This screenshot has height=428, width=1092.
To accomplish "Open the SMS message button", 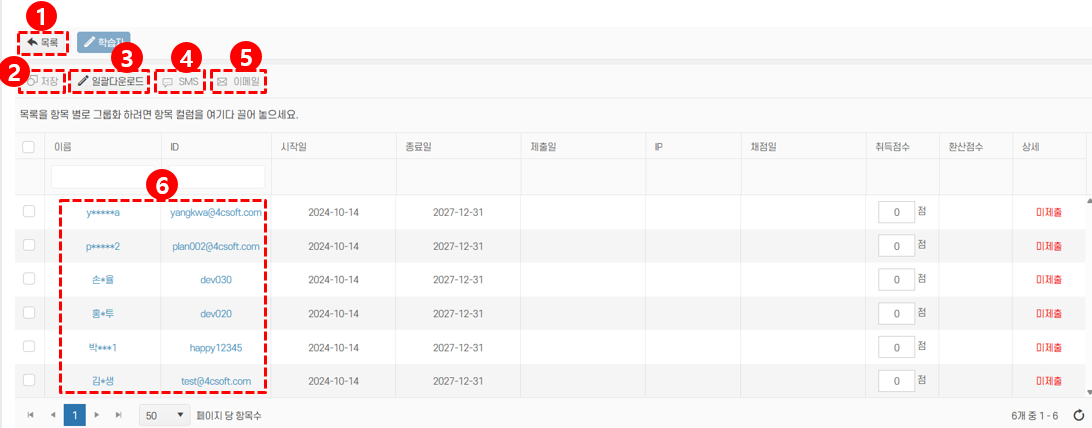I will pos(180,81).
